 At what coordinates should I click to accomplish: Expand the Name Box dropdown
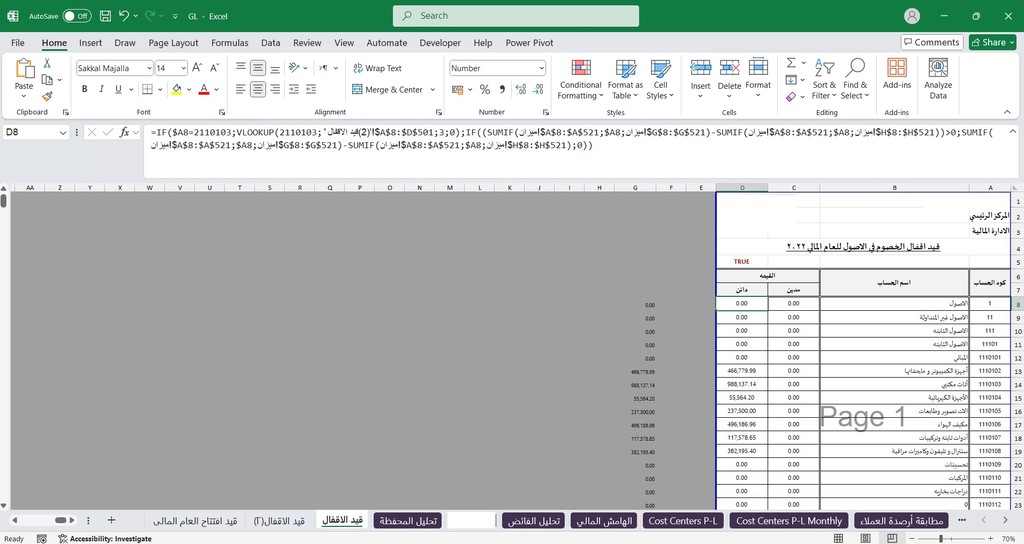click(x=63, y=133)
